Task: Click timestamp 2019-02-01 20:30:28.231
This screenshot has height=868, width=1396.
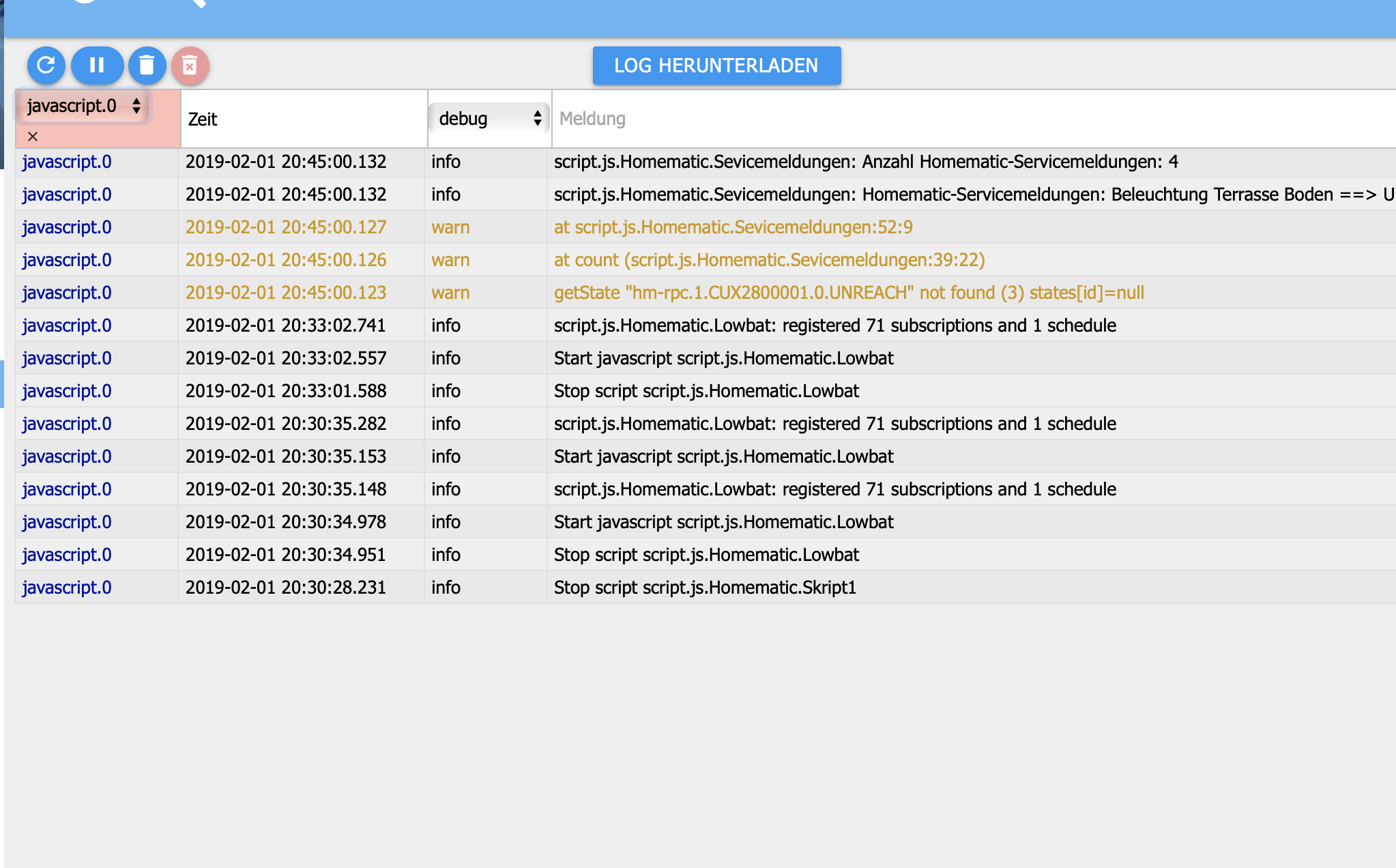Action: coord(286,588)
